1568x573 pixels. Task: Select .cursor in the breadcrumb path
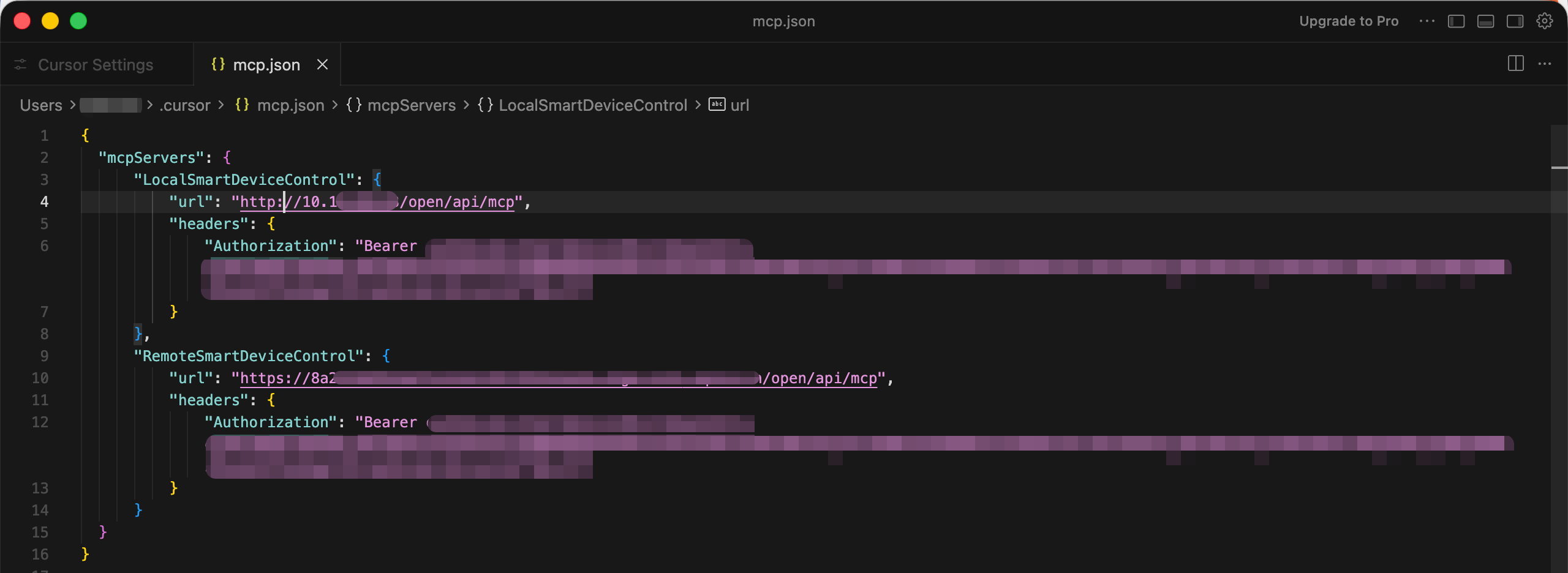coord(184,105)
